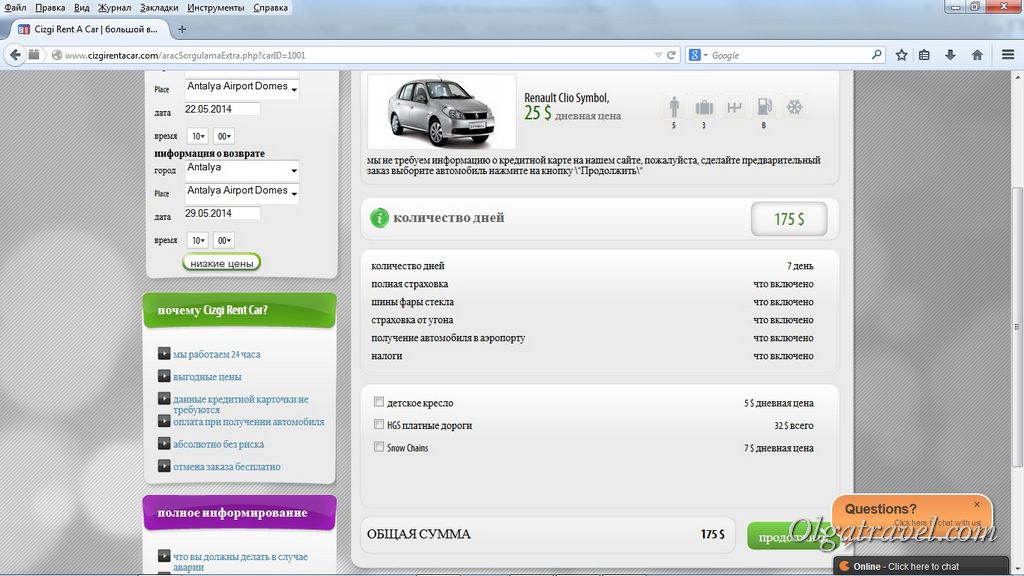
Task: Click the air conditioning snowflake icon
Action: point(794,107)
